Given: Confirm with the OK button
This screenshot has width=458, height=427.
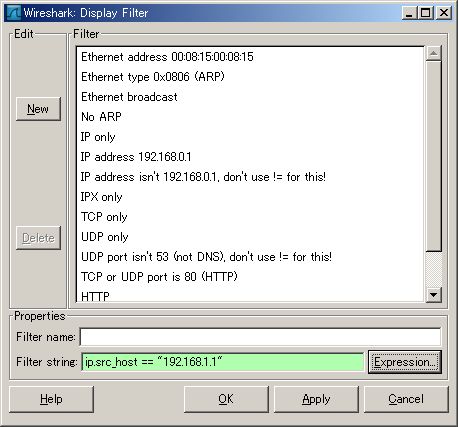Looking at the screenshot, I should (x=226, y=399).
